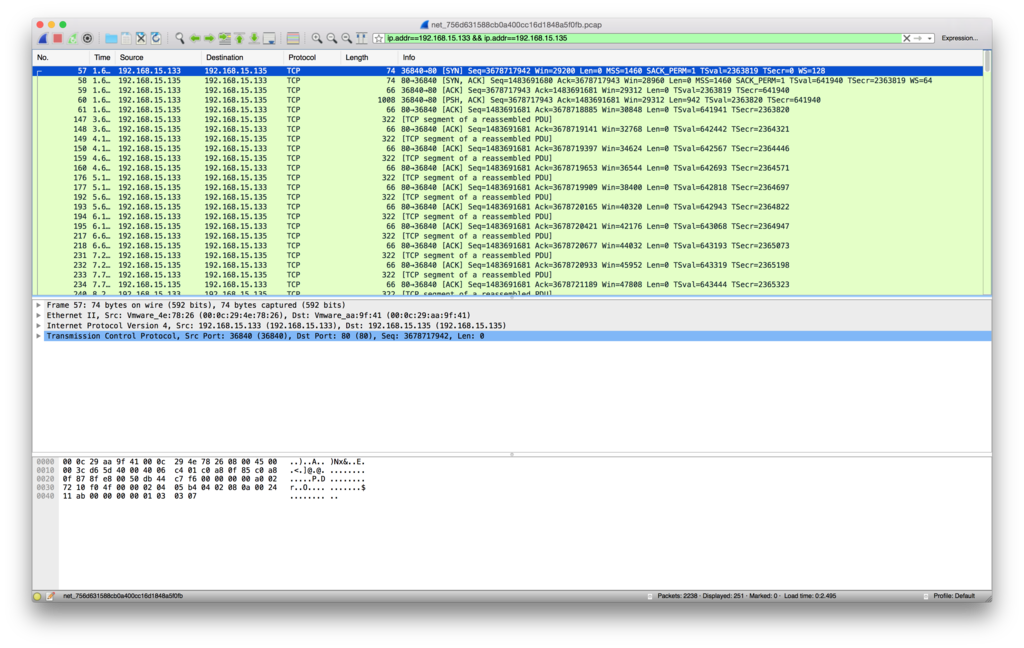Zoom in on the packet list

[317, 38]
